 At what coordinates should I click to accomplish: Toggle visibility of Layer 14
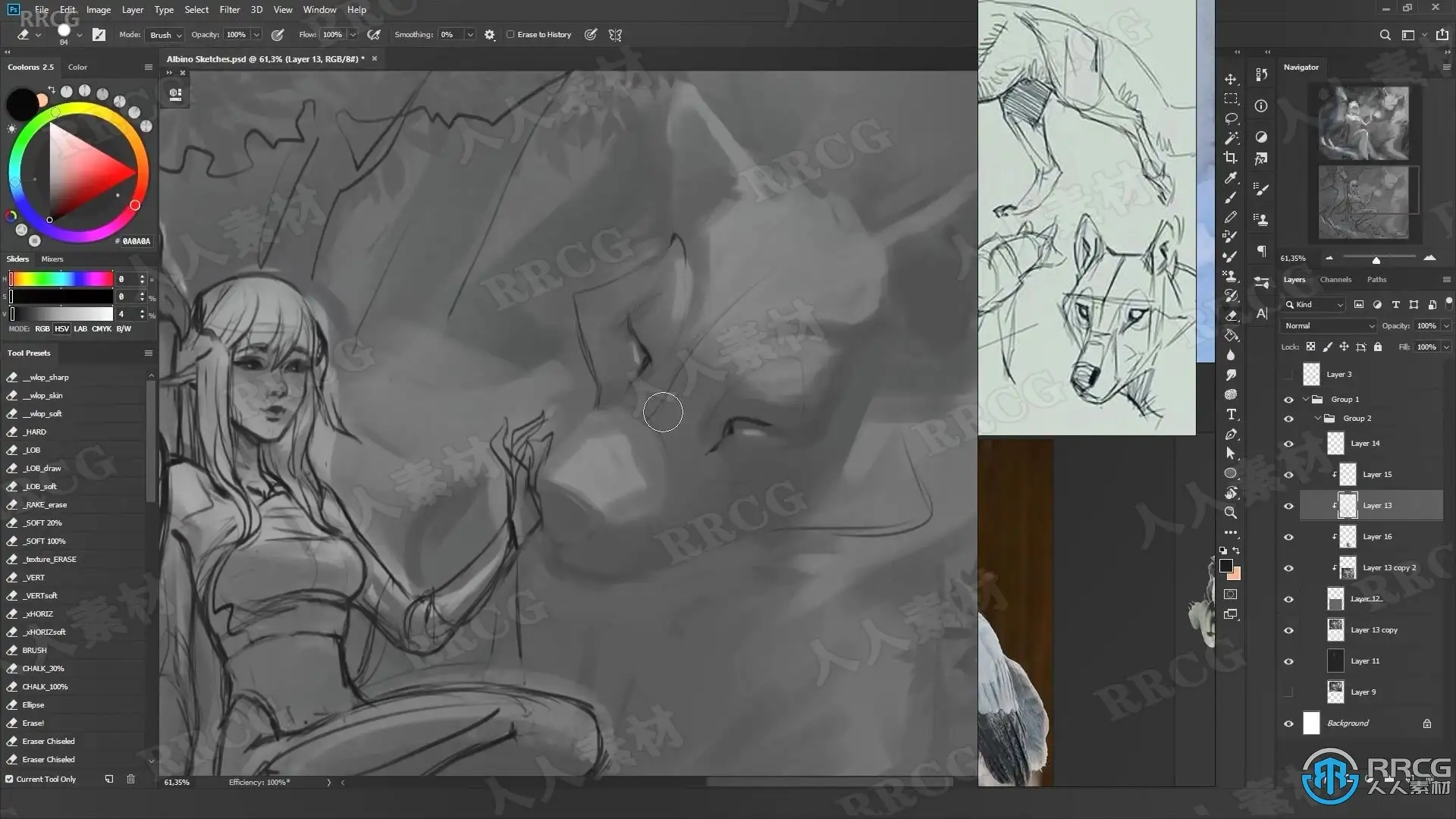pyautogui.click(x=1288, y=444)
